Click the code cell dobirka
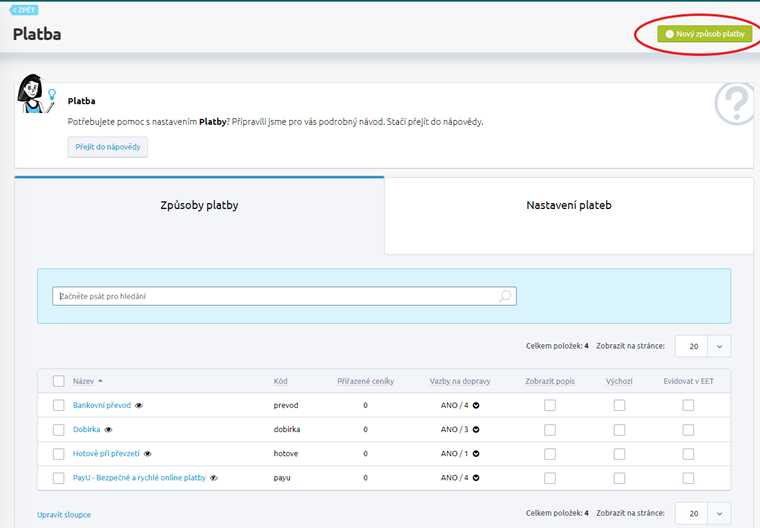Viewport: 760px width, 528px height. click(287, 430)
